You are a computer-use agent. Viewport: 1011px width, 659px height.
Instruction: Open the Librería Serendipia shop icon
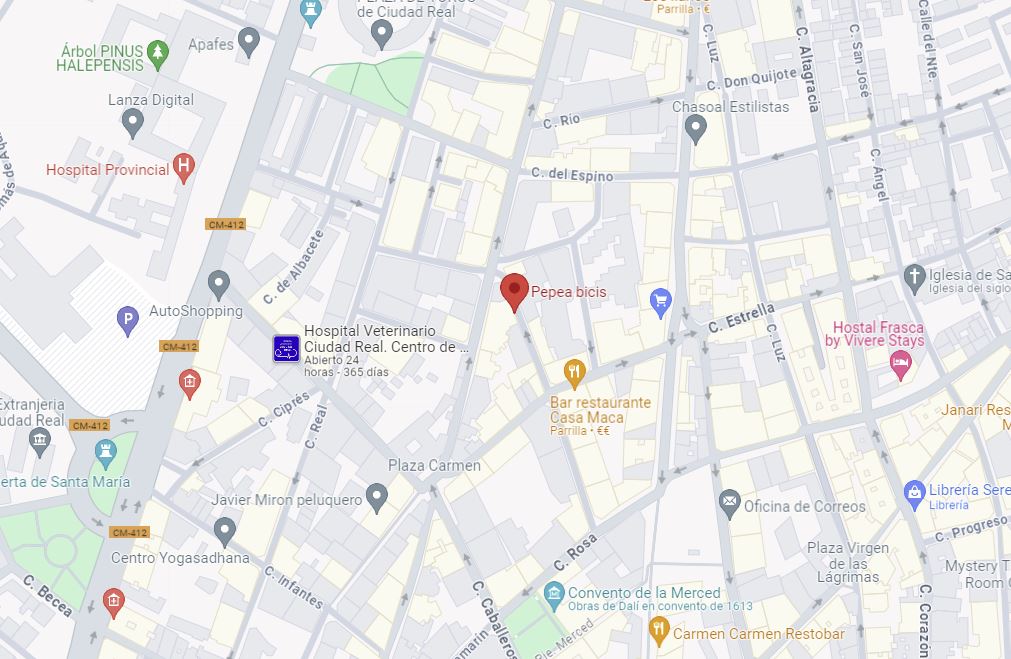pyautogui.click(x=914, y=495)
